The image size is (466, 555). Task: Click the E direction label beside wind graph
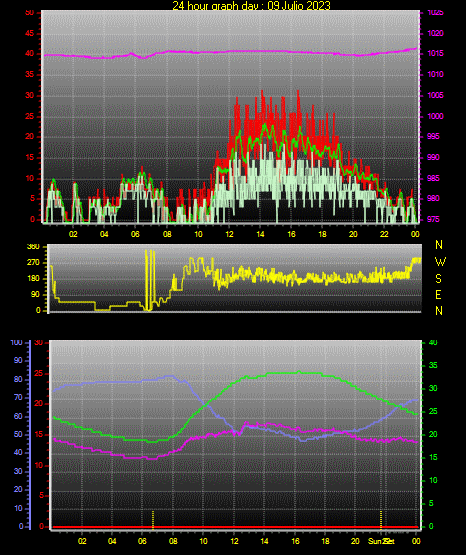(438, 295)
